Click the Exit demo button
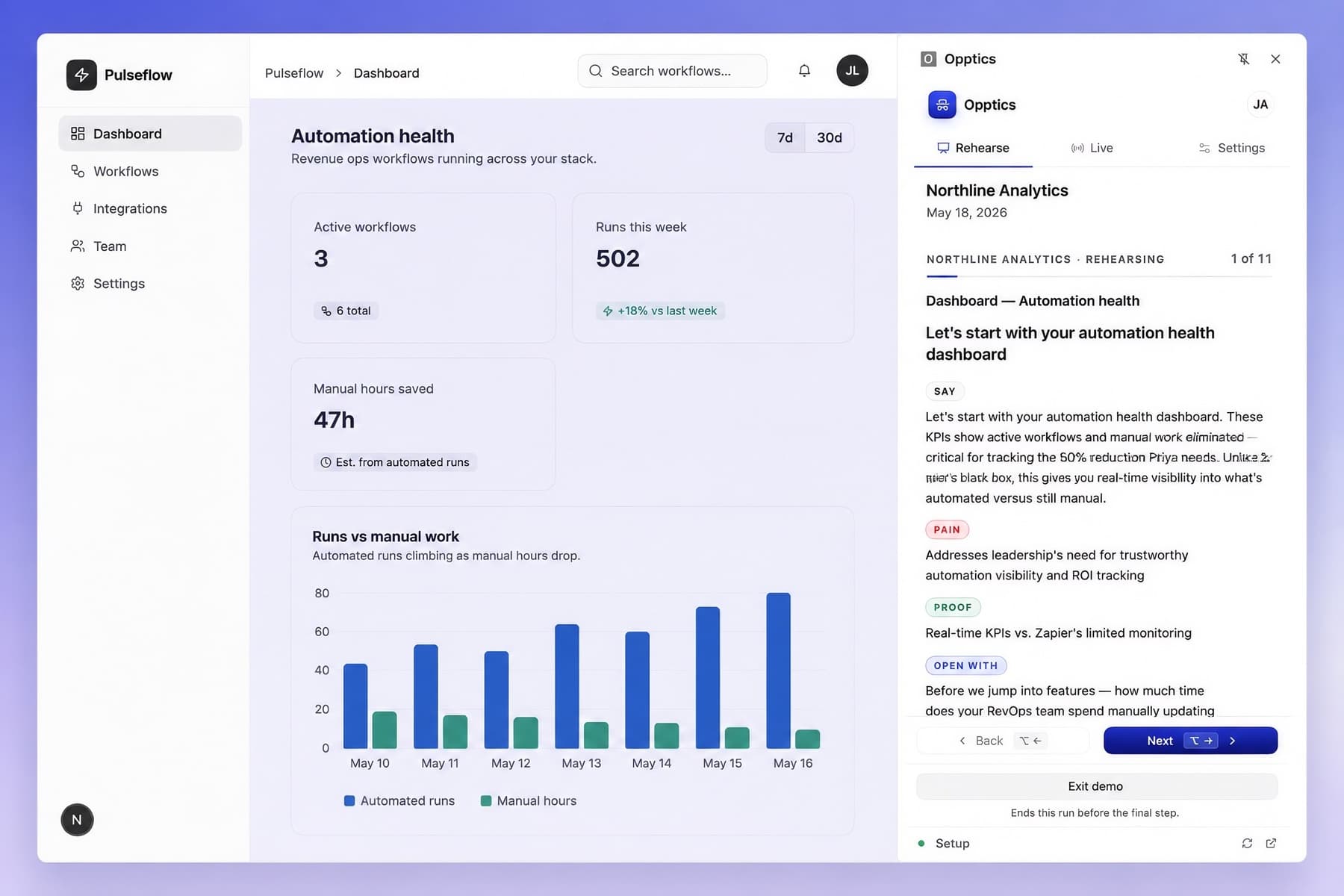Screen dimensions: 1344x896 1097,786
